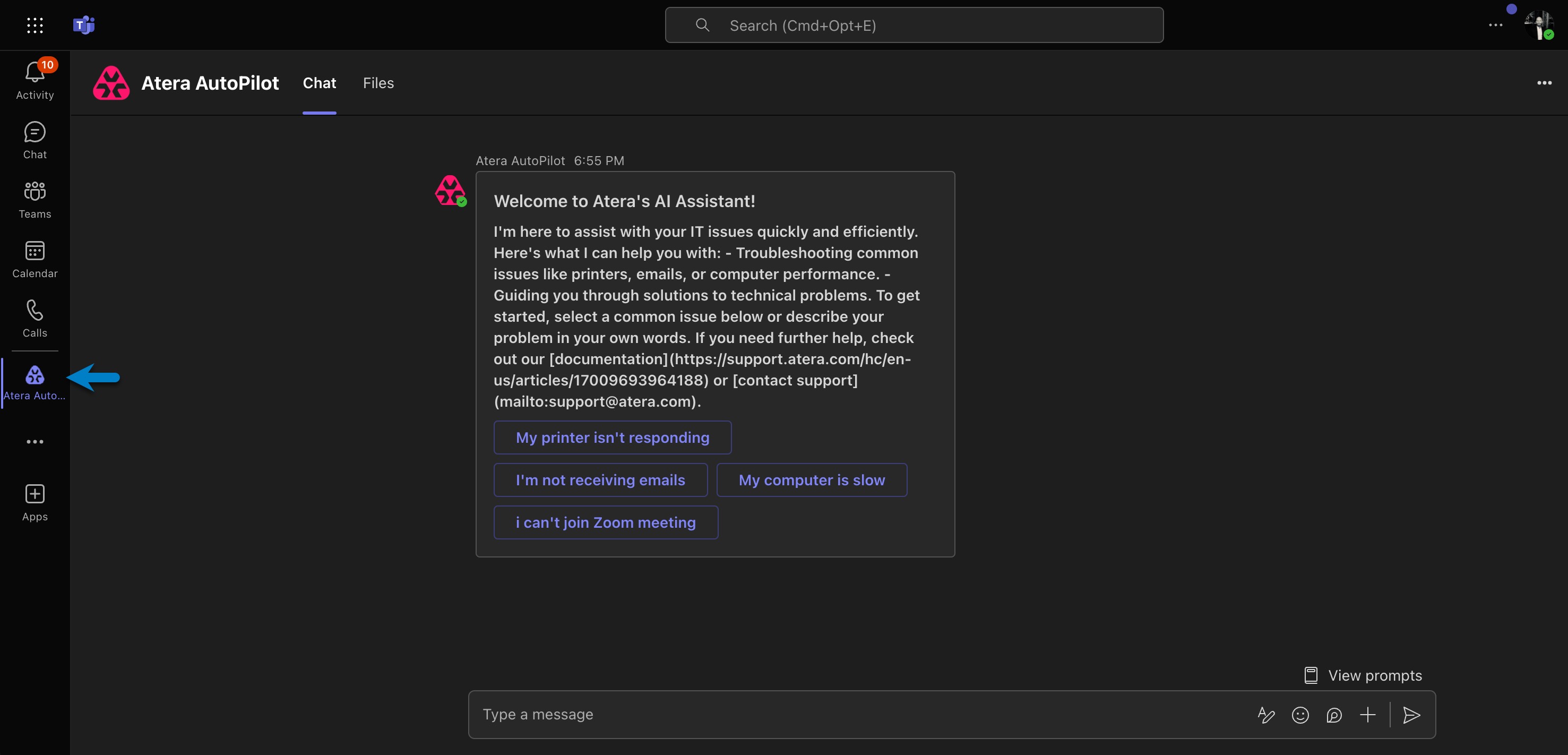Send the message with the arrow icon
The height and width of the screenshot is (755, 1568).
coord(1411,715)
